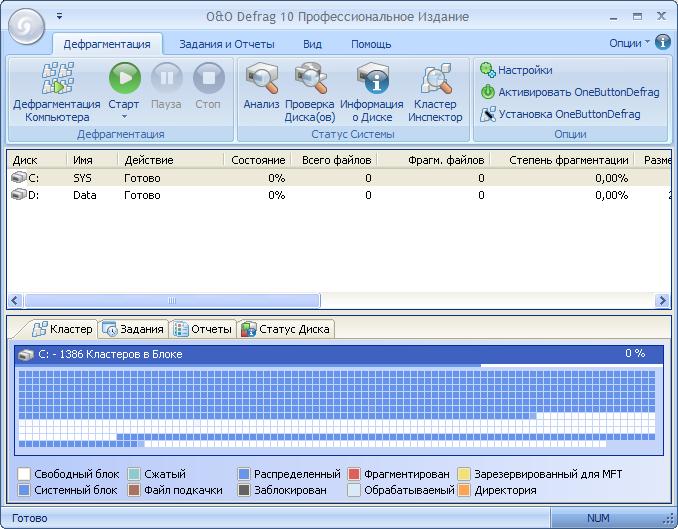This screenshot has height=529, width=678.
Task: Click the SYS drive name cell
Action: point(82,178)
